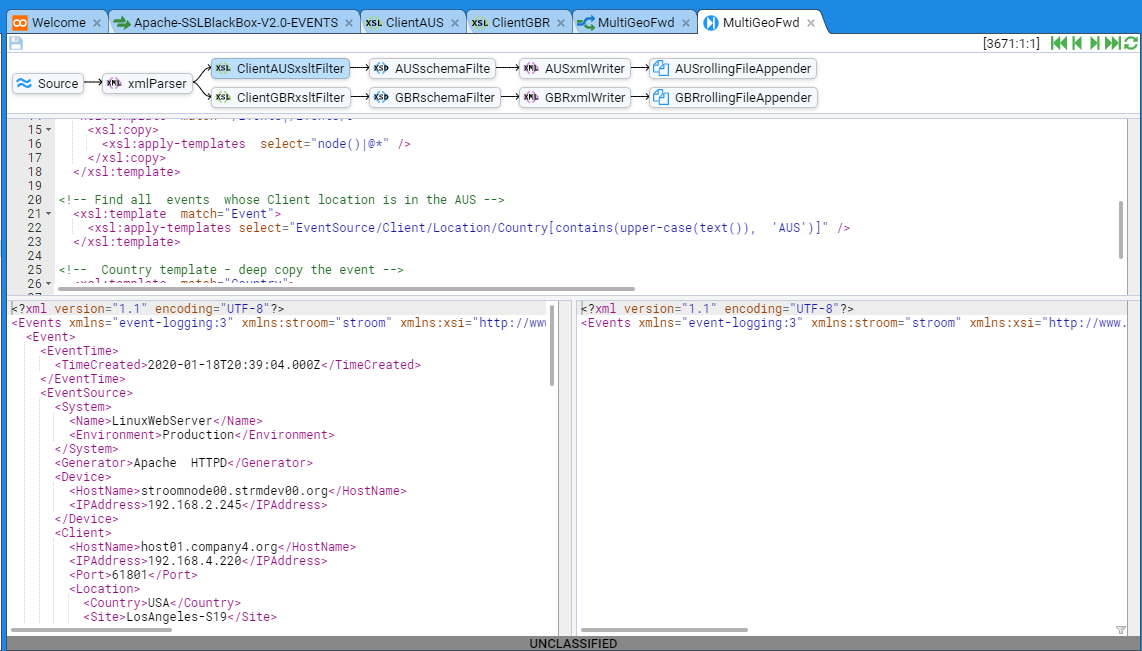
Task: Select the xmlParser pipeline node
Action: pyautogui.click(x=148, y=84)
